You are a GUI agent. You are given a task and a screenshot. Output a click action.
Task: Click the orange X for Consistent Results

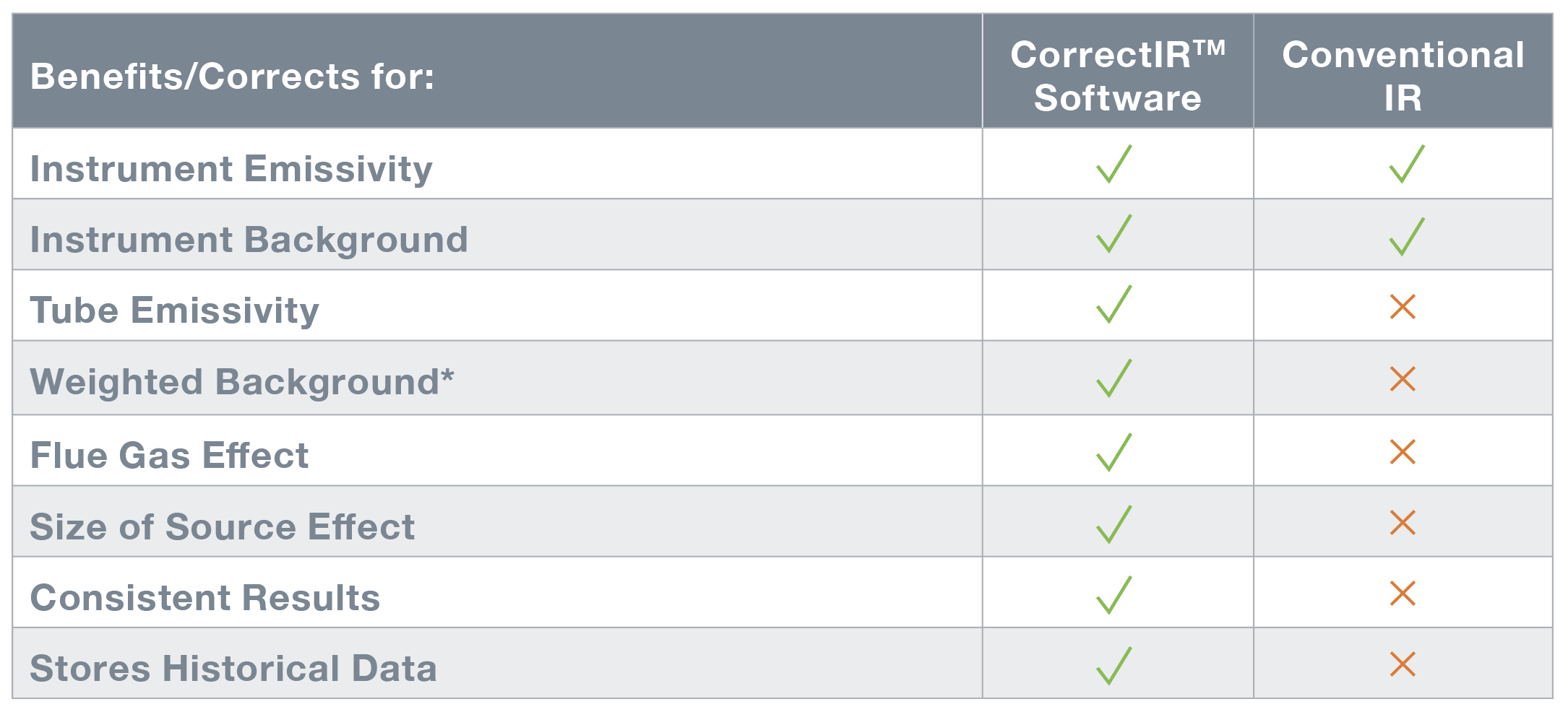click(1403, 594)
